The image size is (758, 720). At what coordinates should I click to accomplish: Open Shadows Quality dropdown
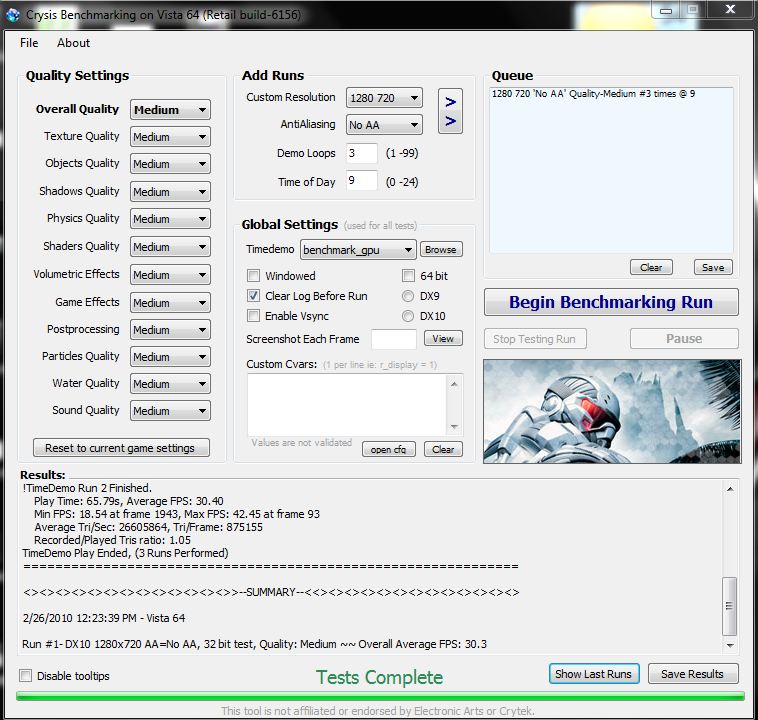pos(170,192)
